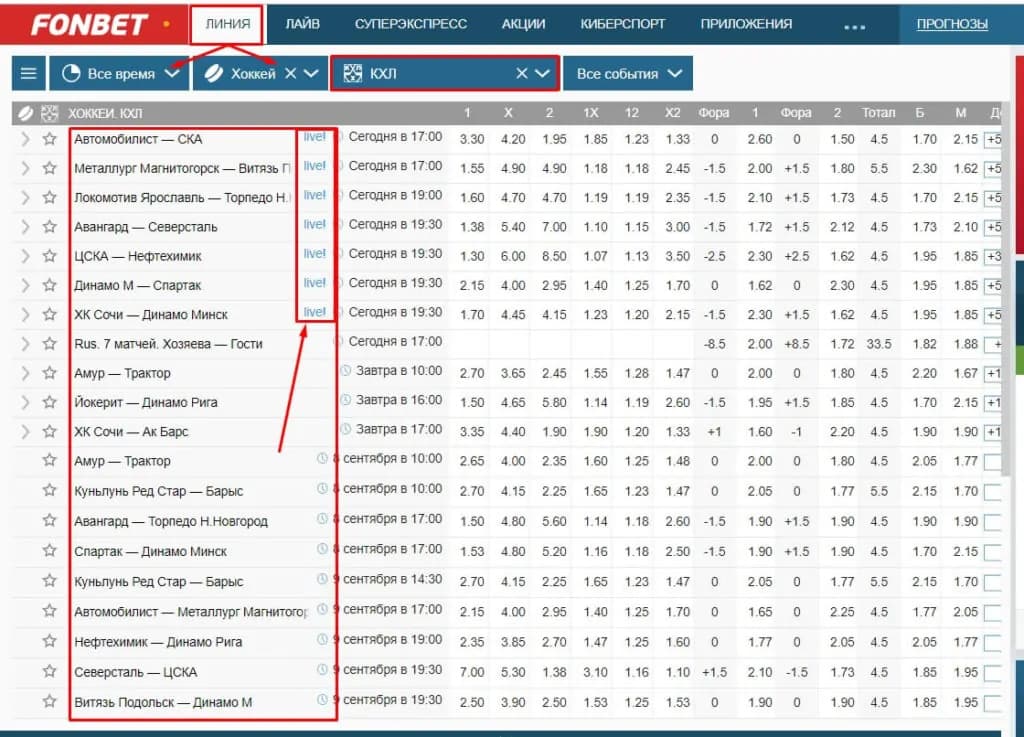Favorite the Северсталь — ЦСКА match
This screenshot has height=737, width=1024.
pos(50,672)
